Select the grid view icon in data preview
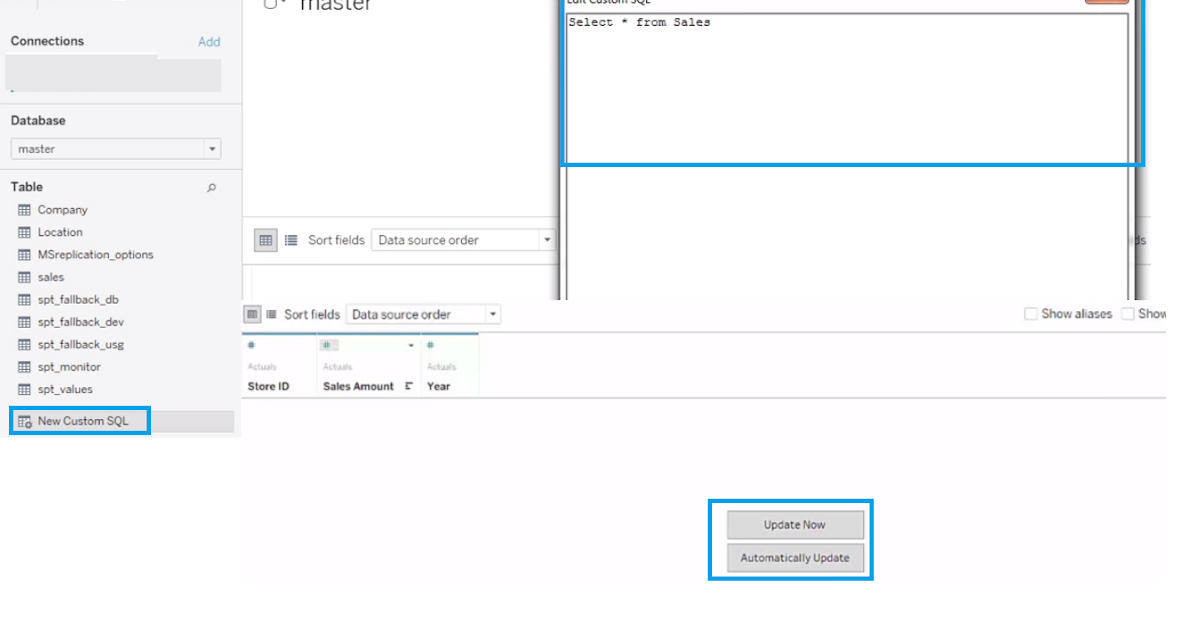Screen dimensions: 1200x630 (265, 240)
